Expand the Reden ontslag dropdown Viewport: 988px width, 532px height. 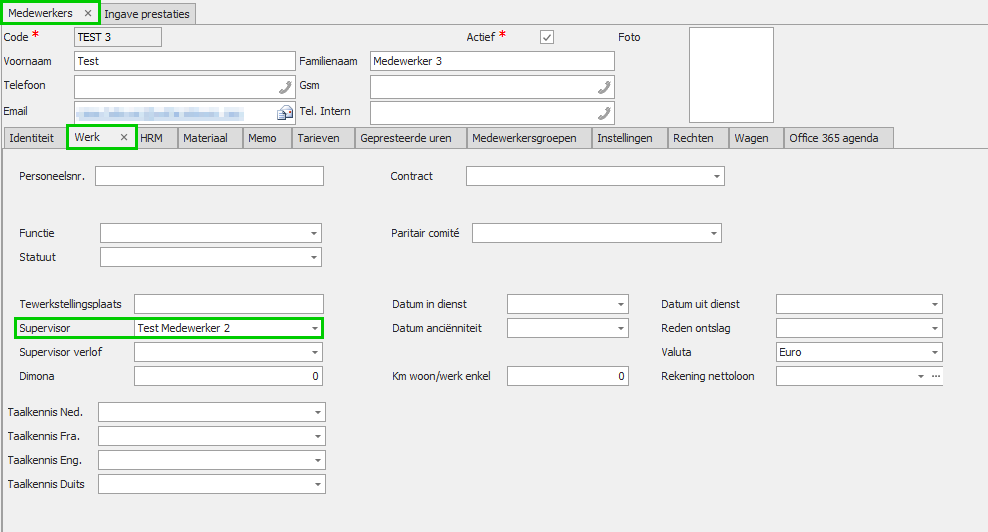[935, 328]
